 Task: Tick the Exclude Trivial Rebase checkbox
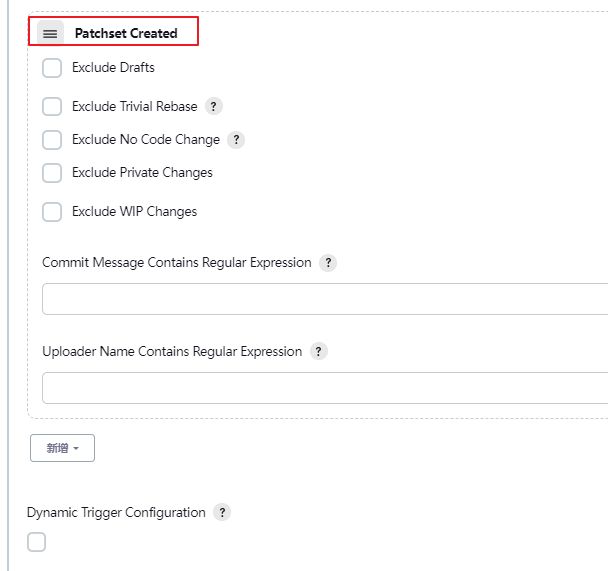point(52,106)
